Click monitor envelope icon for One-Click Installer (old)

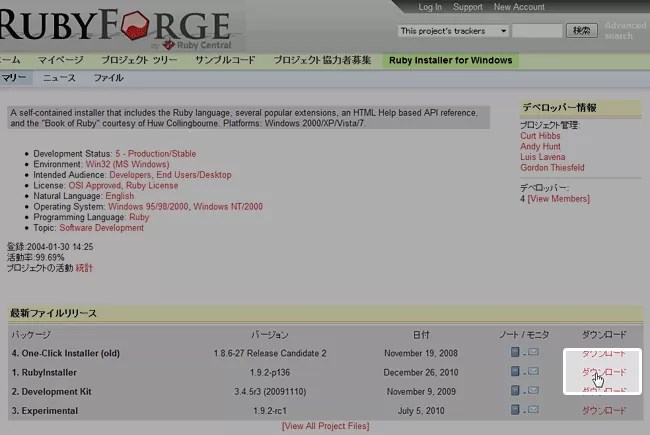[x=534, y=352]
